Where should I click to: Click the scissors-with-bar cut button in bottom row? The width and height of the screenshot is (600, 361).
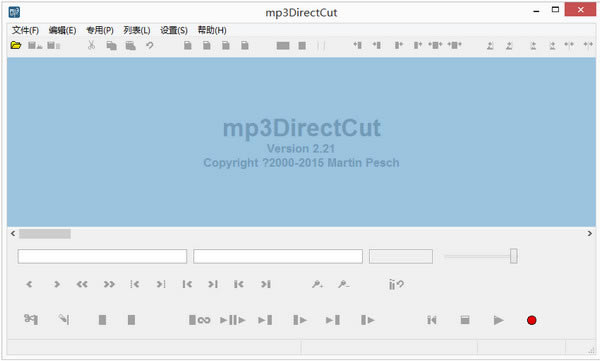tap(31, 319)
